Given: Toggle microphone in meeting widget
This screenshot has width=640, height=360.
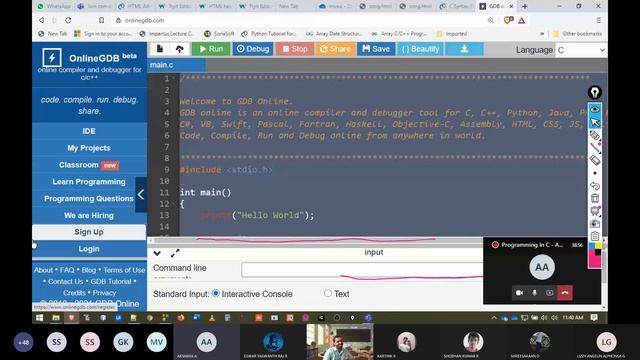Looking at the screenshot, I should pyautogui.click(x=534, y=293).
